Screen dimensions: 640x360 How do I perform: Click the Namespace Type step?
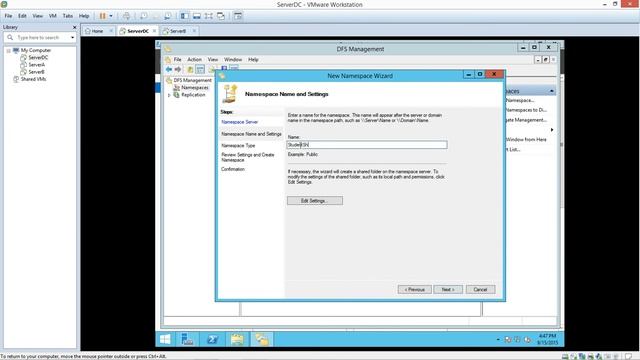coord(238,145)
